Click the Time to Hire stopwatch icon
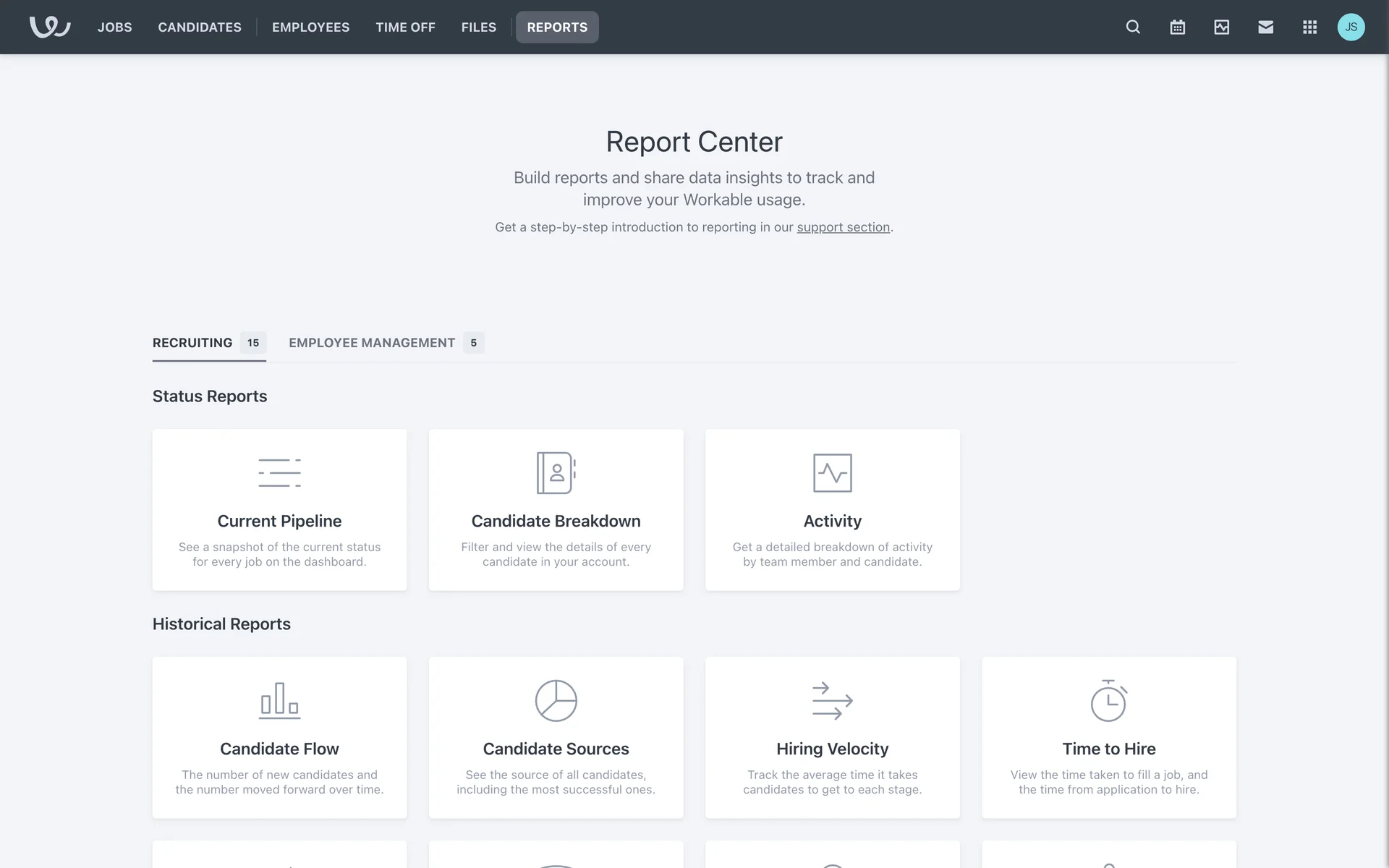 click(x=1108, y=700)
